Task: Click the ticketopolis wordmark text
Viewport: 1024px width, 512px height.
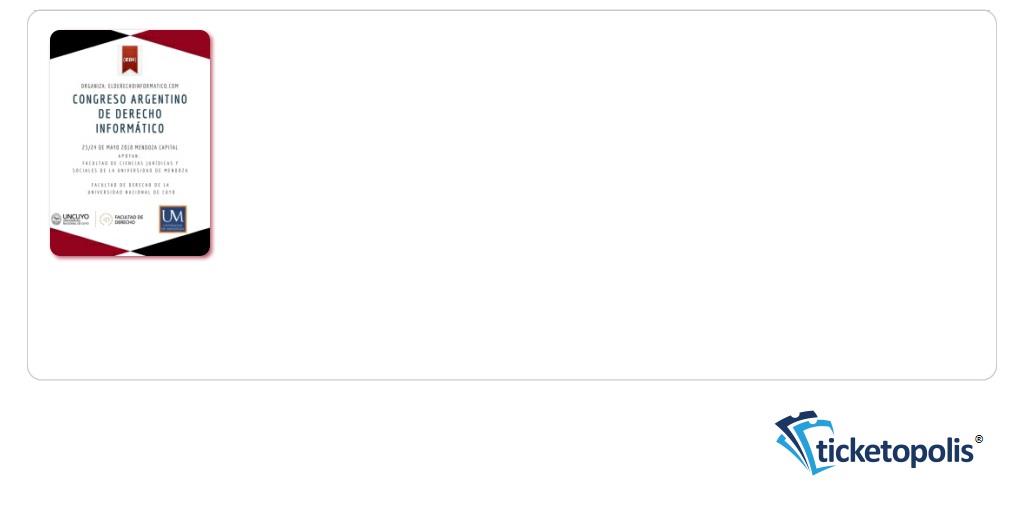Action: pos(895,452)
